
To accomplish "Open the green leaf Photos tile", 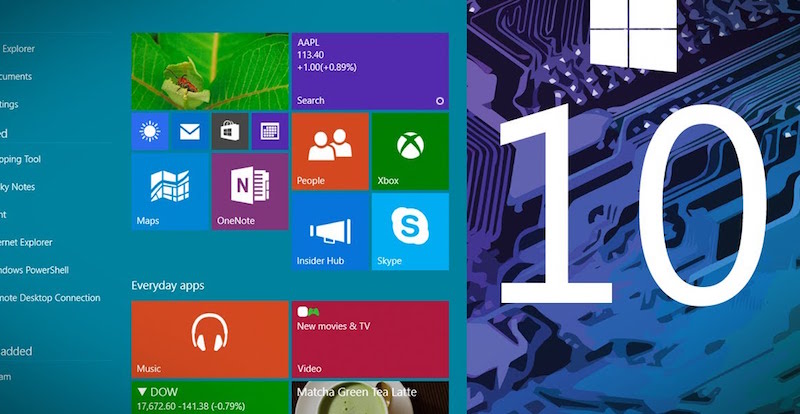I will pos(210,71).
